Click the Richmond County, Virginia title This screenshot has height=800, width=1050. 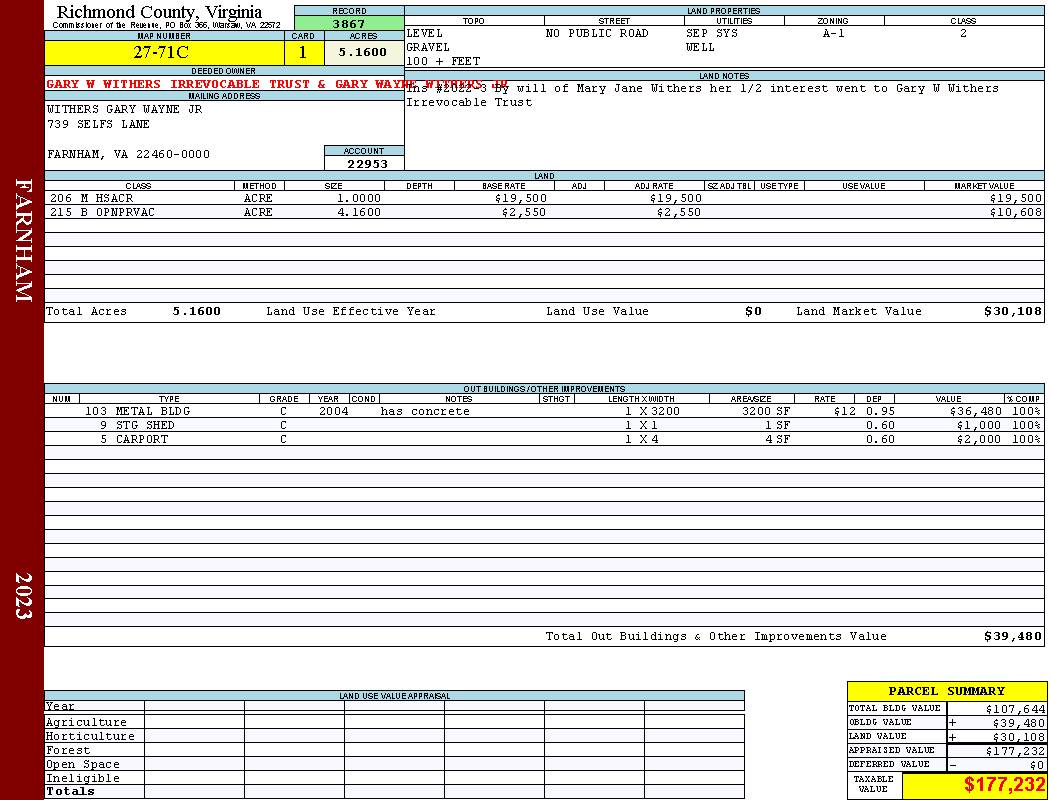point(159,12)
